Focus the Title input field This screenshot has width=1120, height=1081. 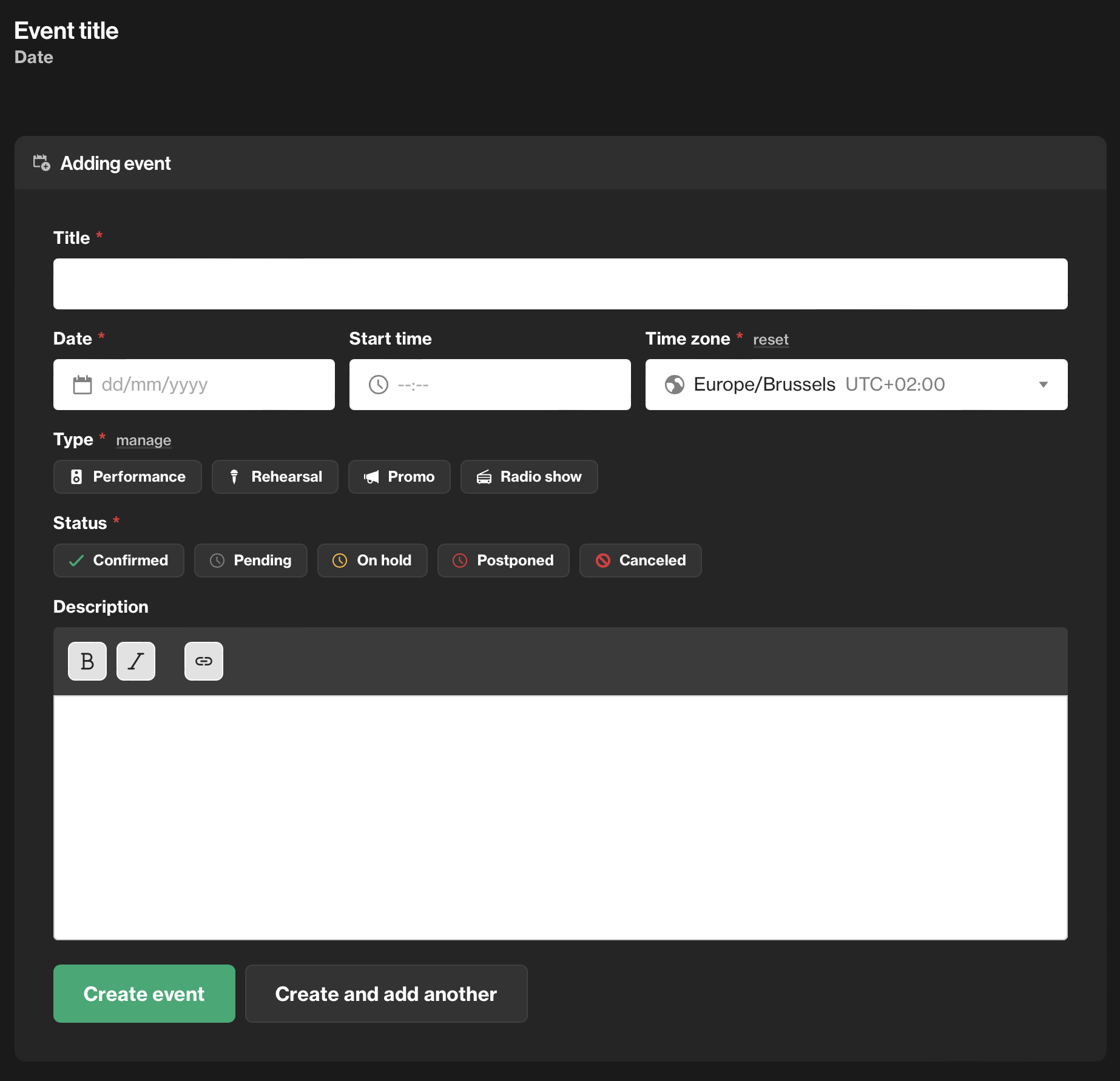click(x=561, y=284)
